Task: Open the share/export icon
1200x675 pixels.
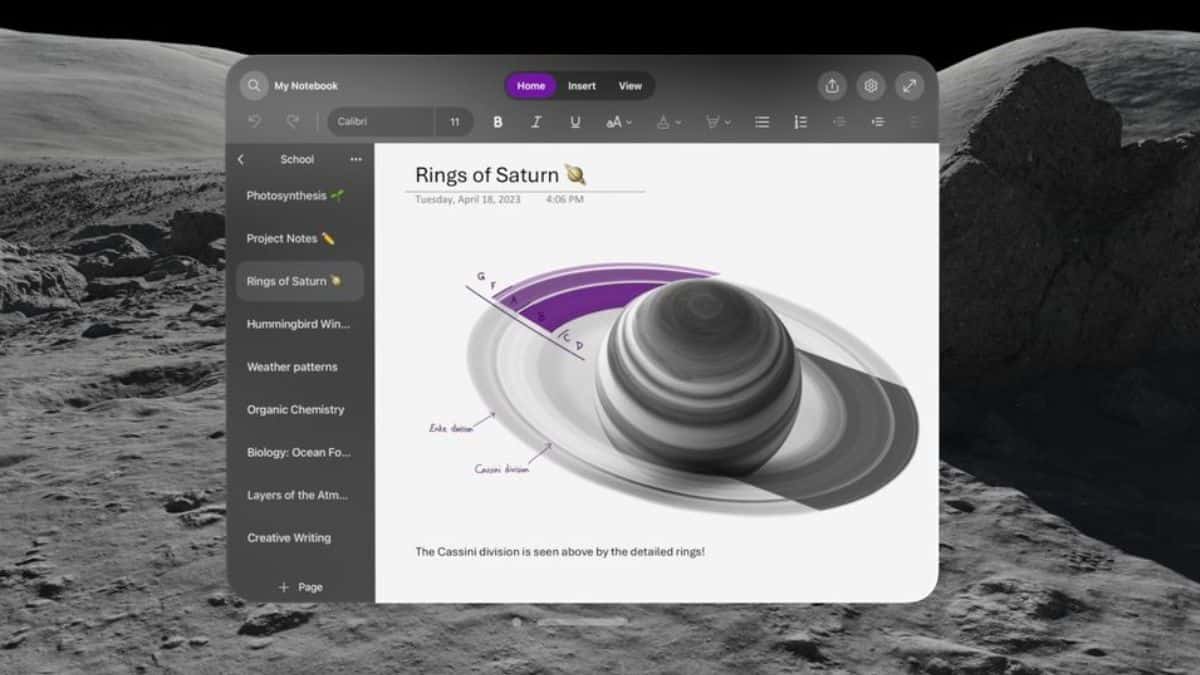Action: (832, 86)
